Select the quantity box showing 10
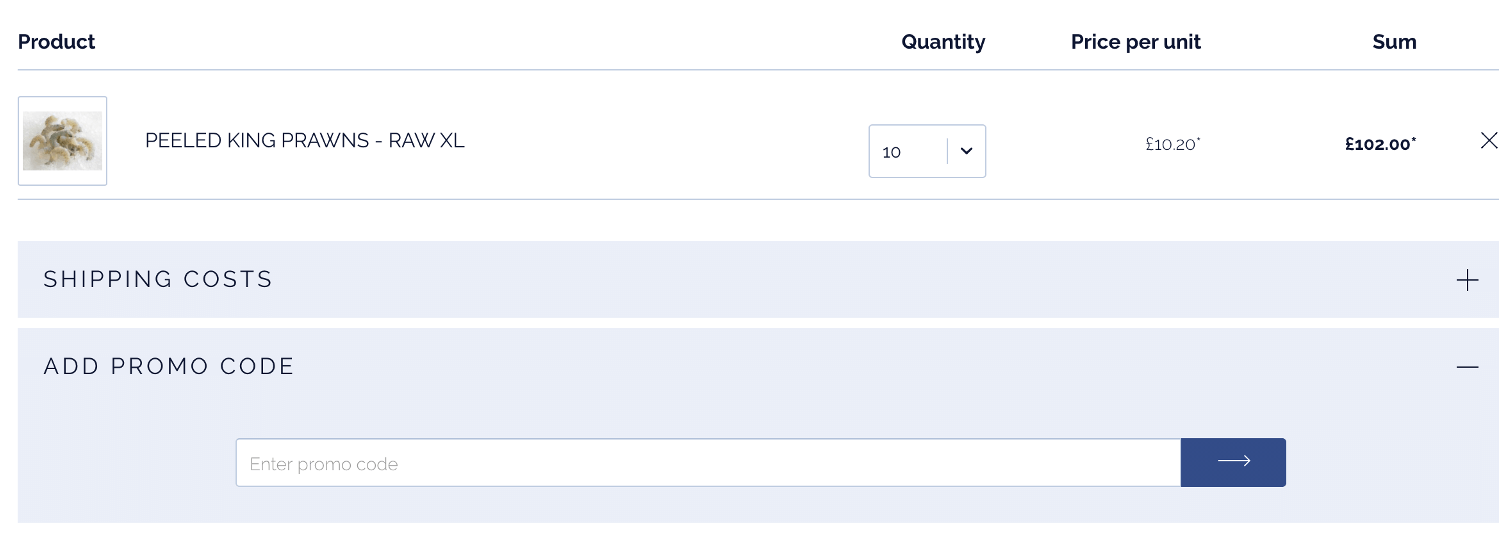The image size is (1500, 542). pyautogui.click(x=927, y=151)
